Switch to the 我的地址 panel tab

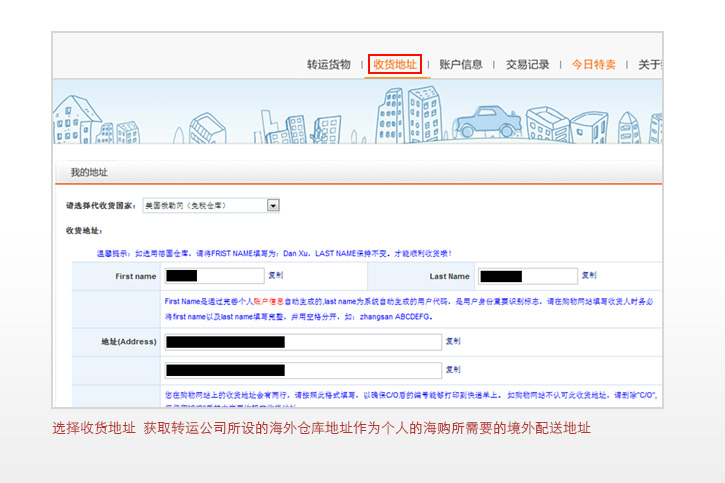[88, 173]
